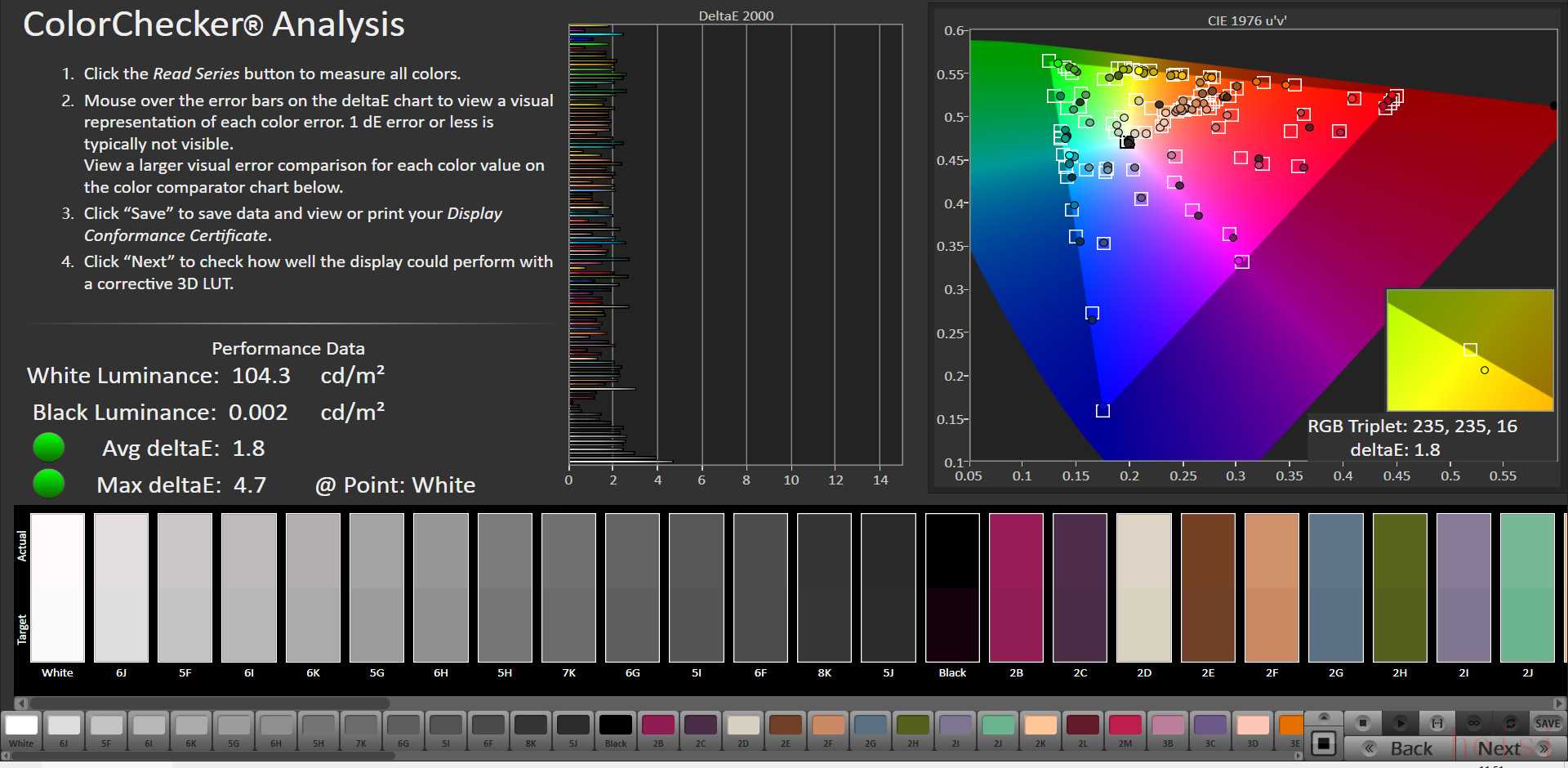This screenshot has height=768, width=1568.
Task: Click the refresh circular-arrows icon
Action: (x=1511, y=723)
